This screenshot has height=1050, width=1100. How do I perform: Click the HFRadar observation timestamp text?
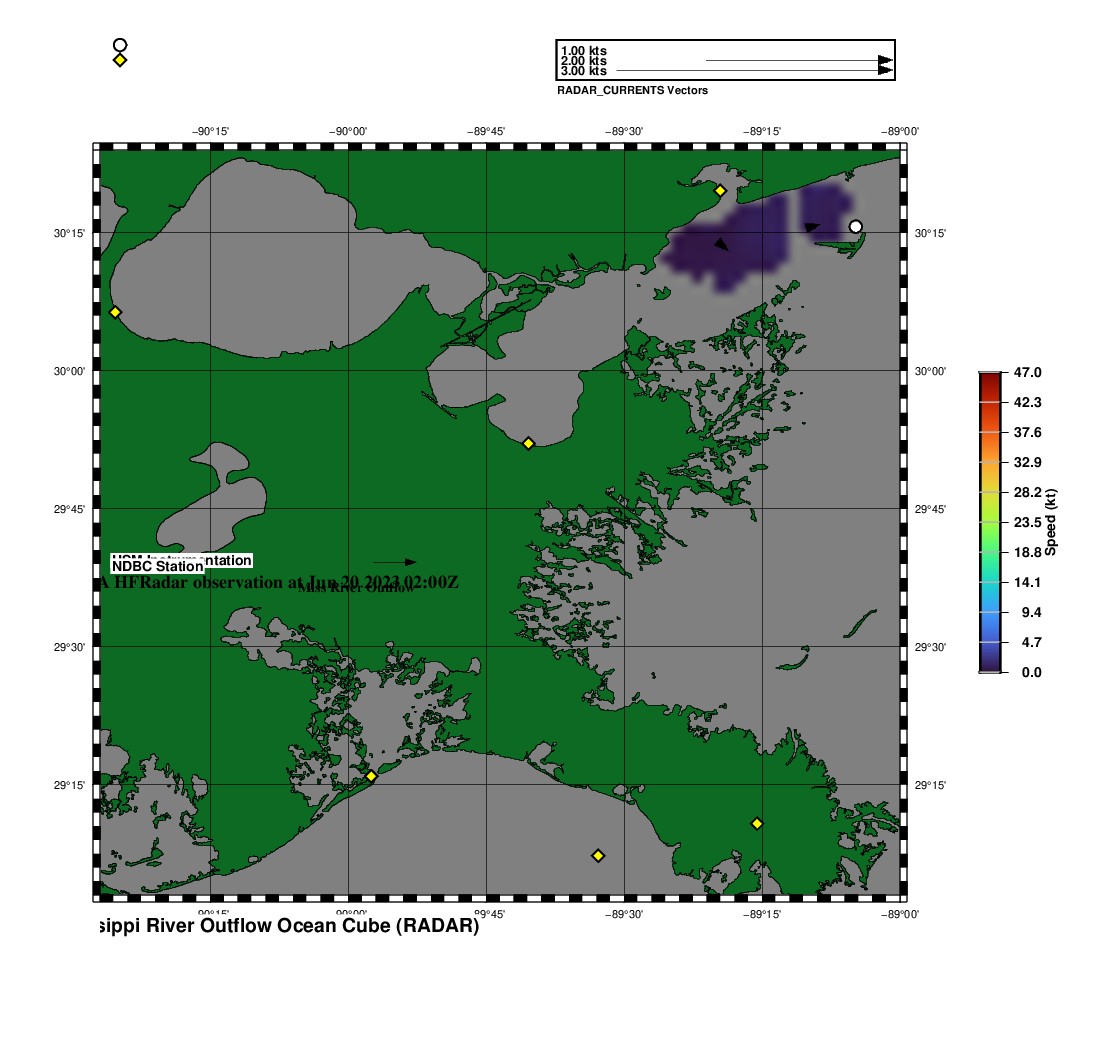click(x=280, y=582)
